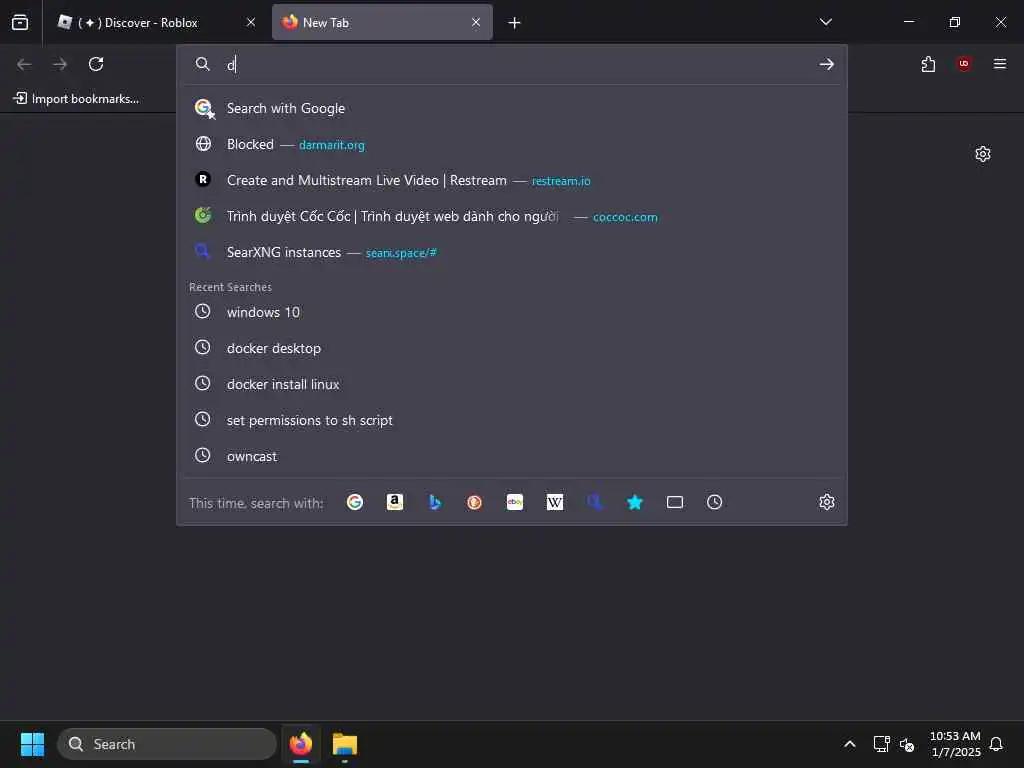
Task: Go forward with the forward arrow
Action: pos(60,64)
